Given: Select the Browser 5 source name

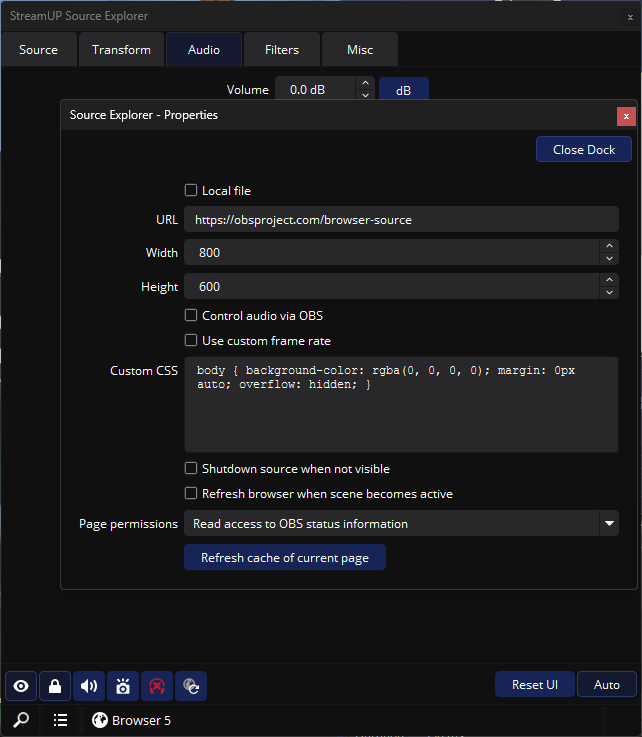Looking at the screenshot, I should coord(141,720).
